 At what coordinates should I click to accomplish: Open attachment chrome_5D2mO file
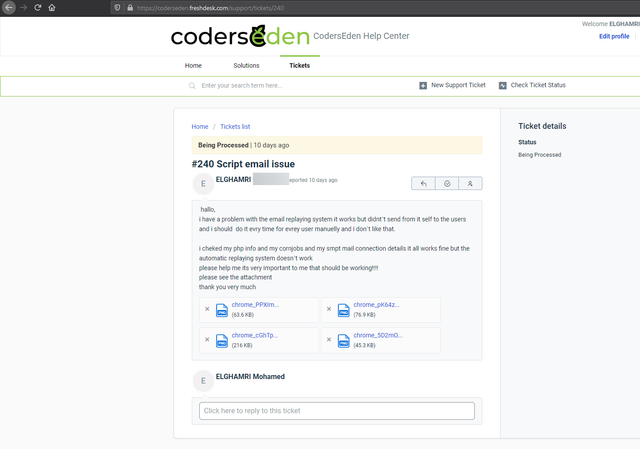[378, 335]
